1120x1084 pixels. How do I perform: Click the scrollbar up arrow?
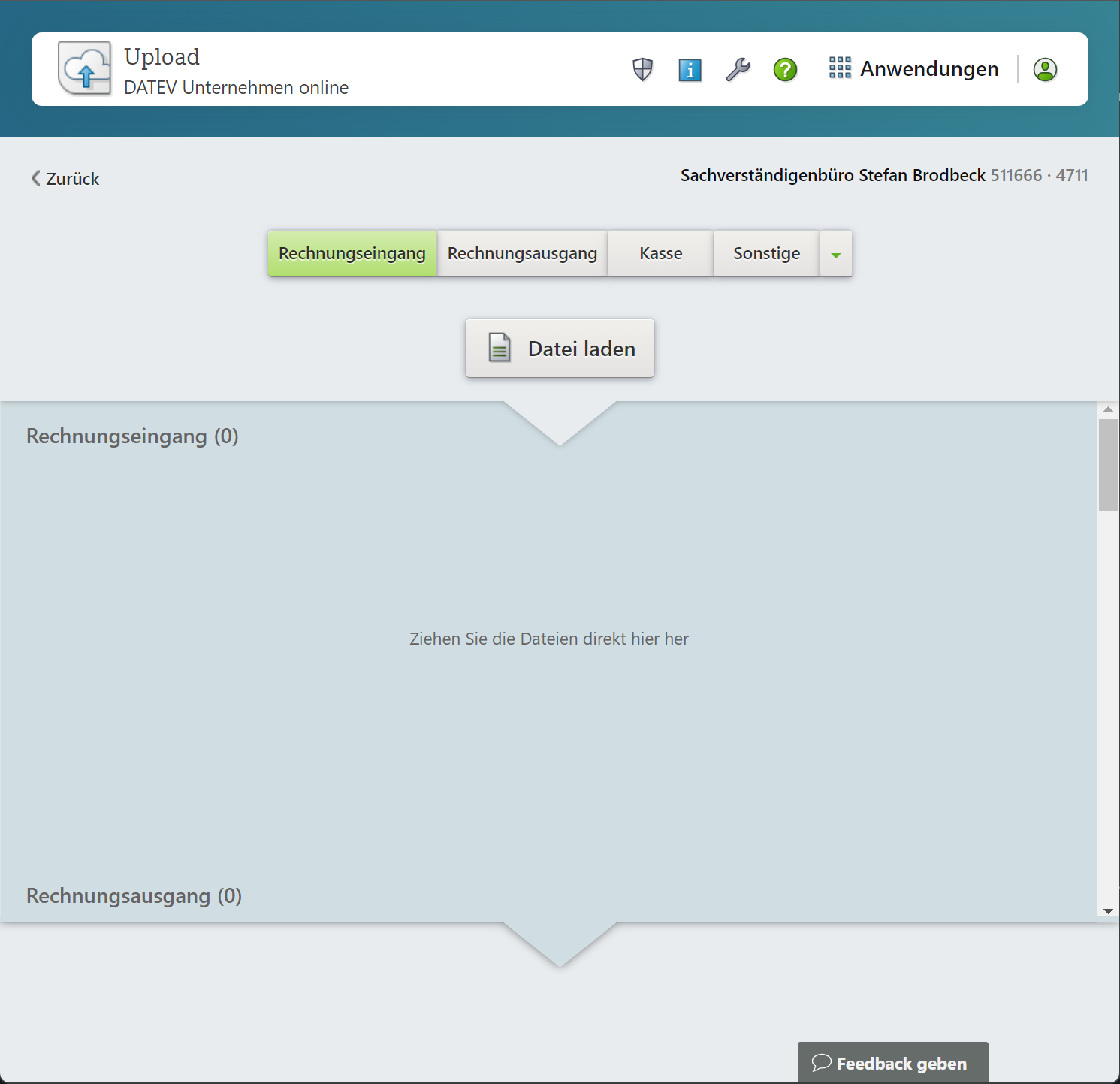click(1108, 409)
